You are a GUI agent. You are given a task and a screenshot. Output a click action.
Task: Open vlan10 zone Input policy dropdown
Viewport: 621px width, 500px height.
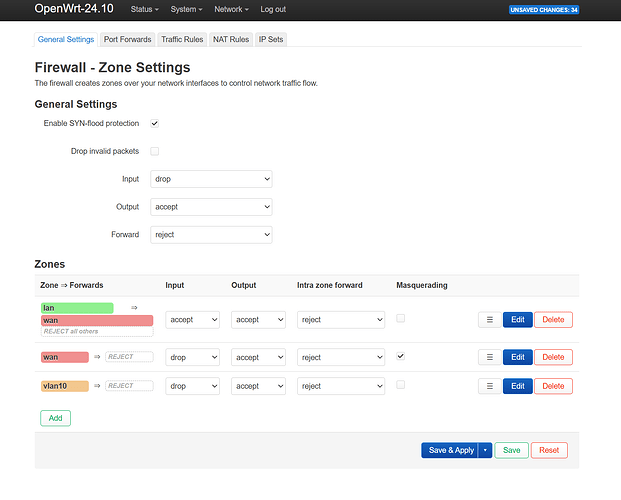pyautogui.click(x=192, y=386)
